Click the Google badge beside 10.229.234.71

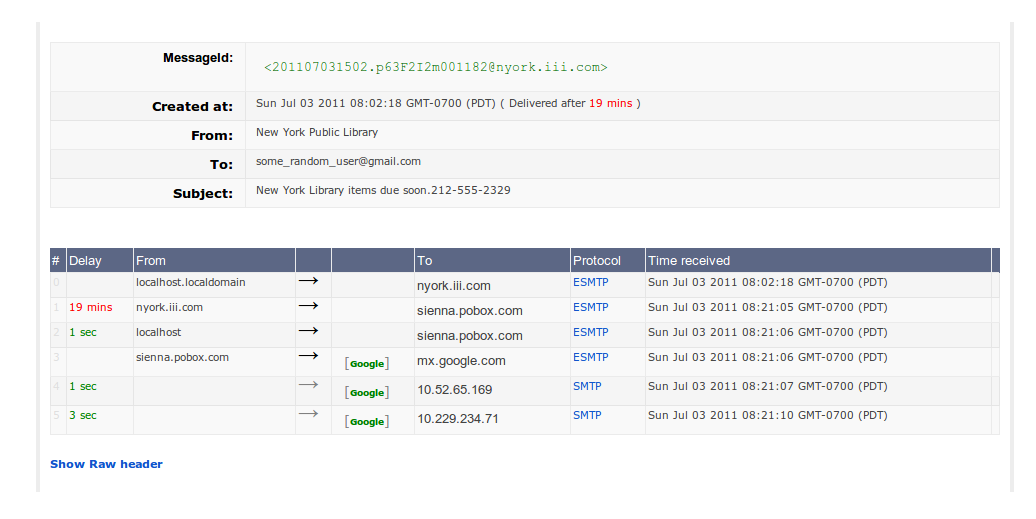tap(367, 422)
